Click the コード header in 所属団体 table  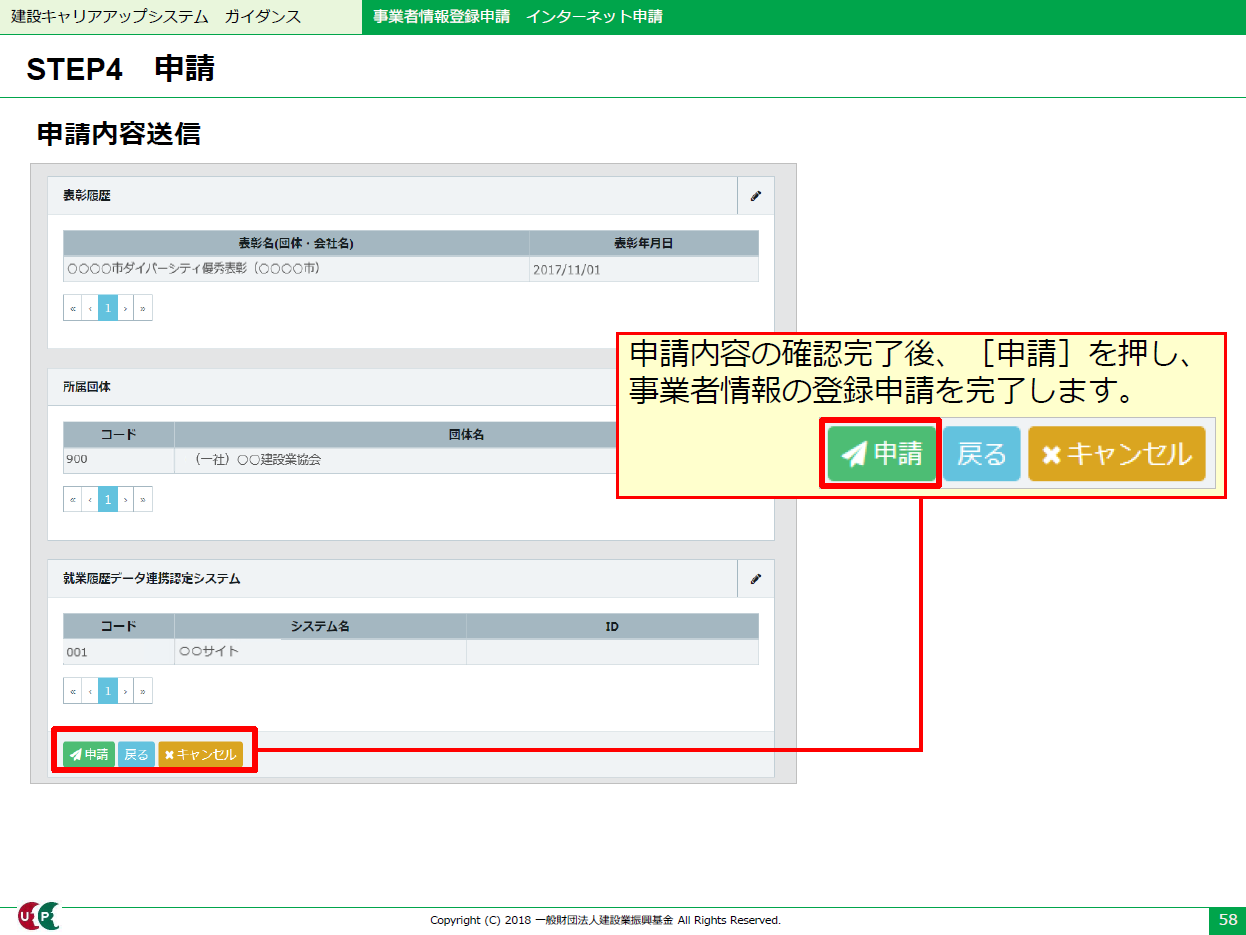coord(119,435)
